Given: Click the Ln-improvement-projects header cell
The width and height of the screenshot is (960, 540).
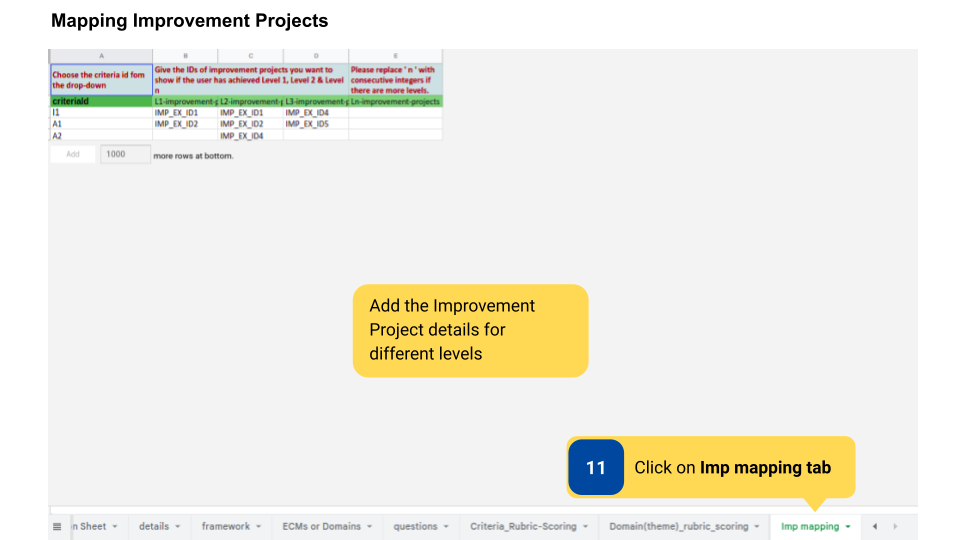Looking at the screenshot, I should pos(395,101).
